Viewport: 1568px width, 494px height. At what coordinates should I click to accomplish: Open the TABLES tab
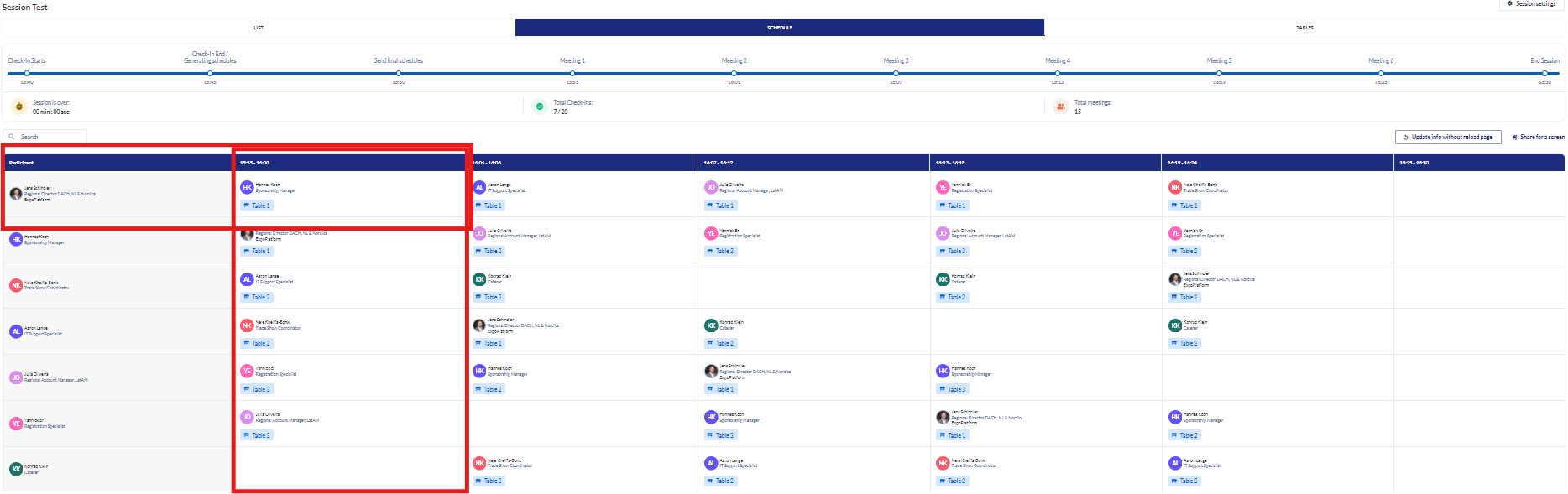(x=1304, y=28)
